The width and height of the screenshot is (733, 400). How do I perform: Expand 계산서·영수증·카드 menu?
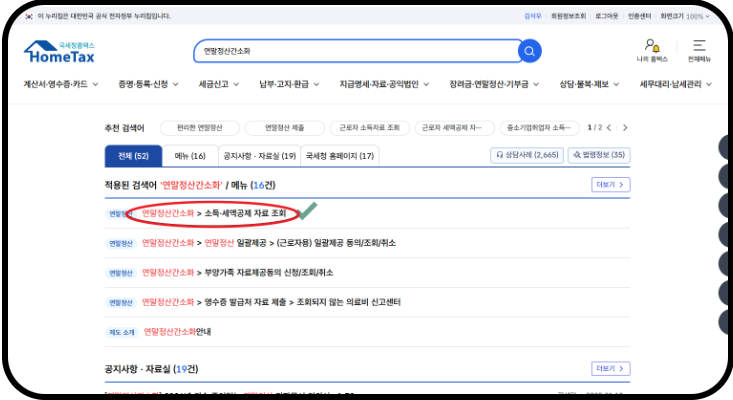(61, 84)
